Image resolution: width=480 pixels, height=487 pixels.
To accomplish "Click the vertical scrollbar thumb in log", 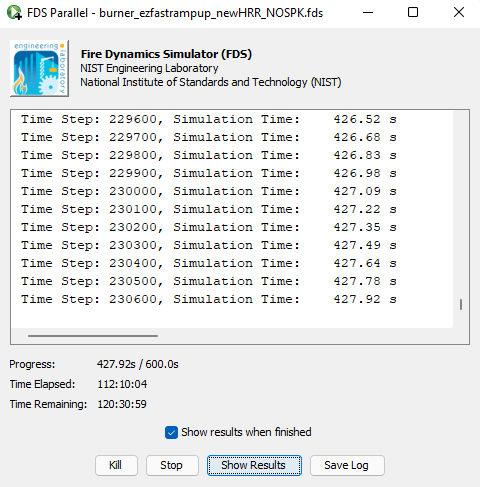I will 461,304.
